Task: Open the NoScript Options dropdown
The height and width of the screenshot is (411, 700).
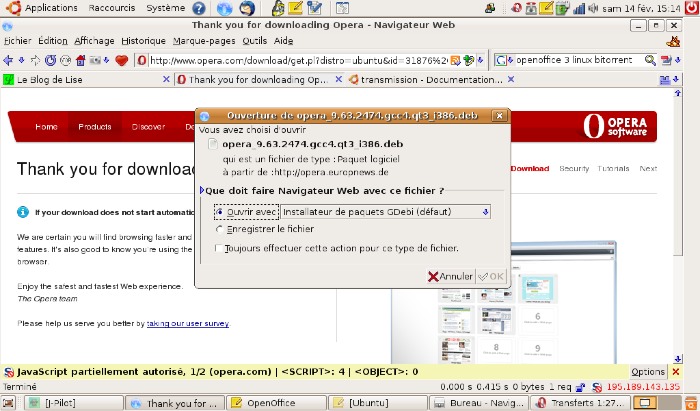Action: tap(648, 371)
